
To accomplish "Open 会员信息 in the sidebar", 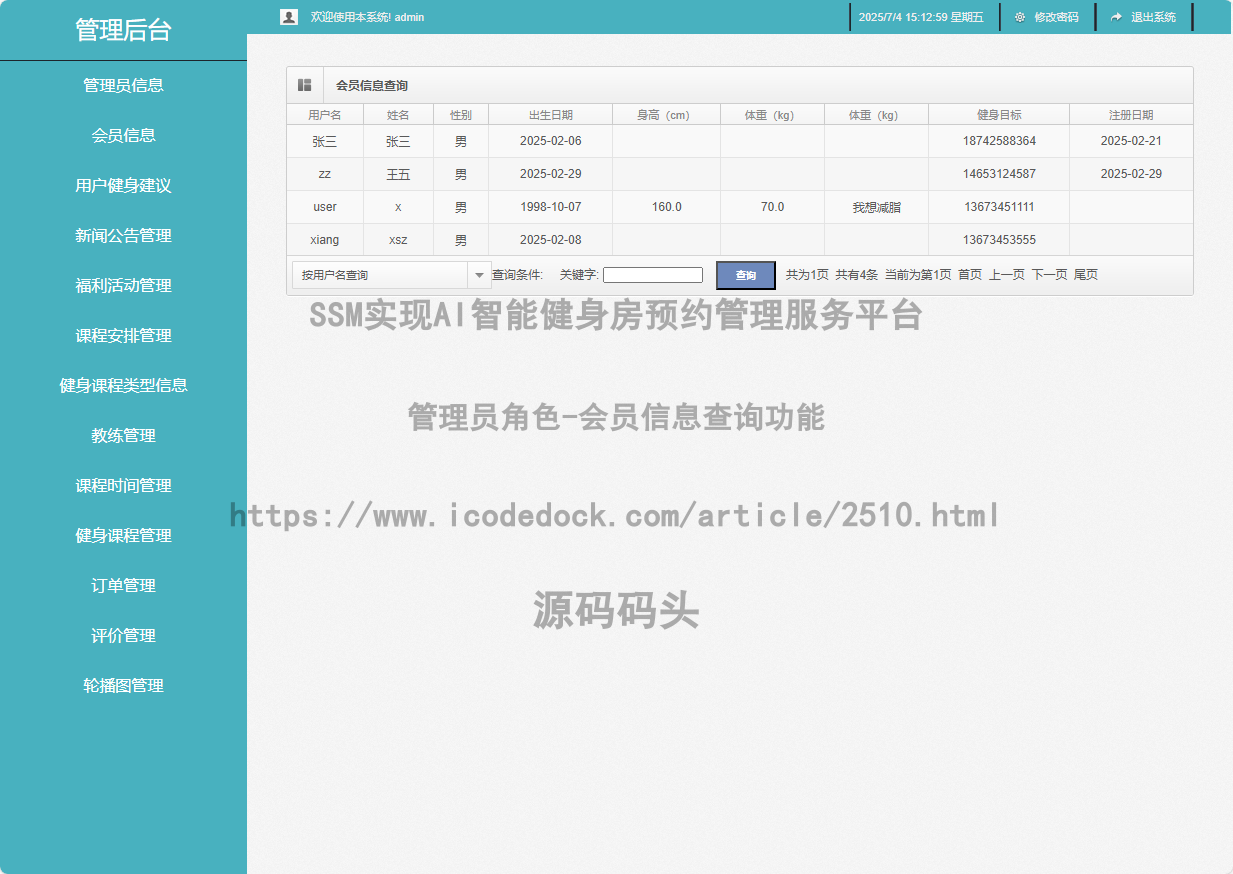I will click(123, 135).
